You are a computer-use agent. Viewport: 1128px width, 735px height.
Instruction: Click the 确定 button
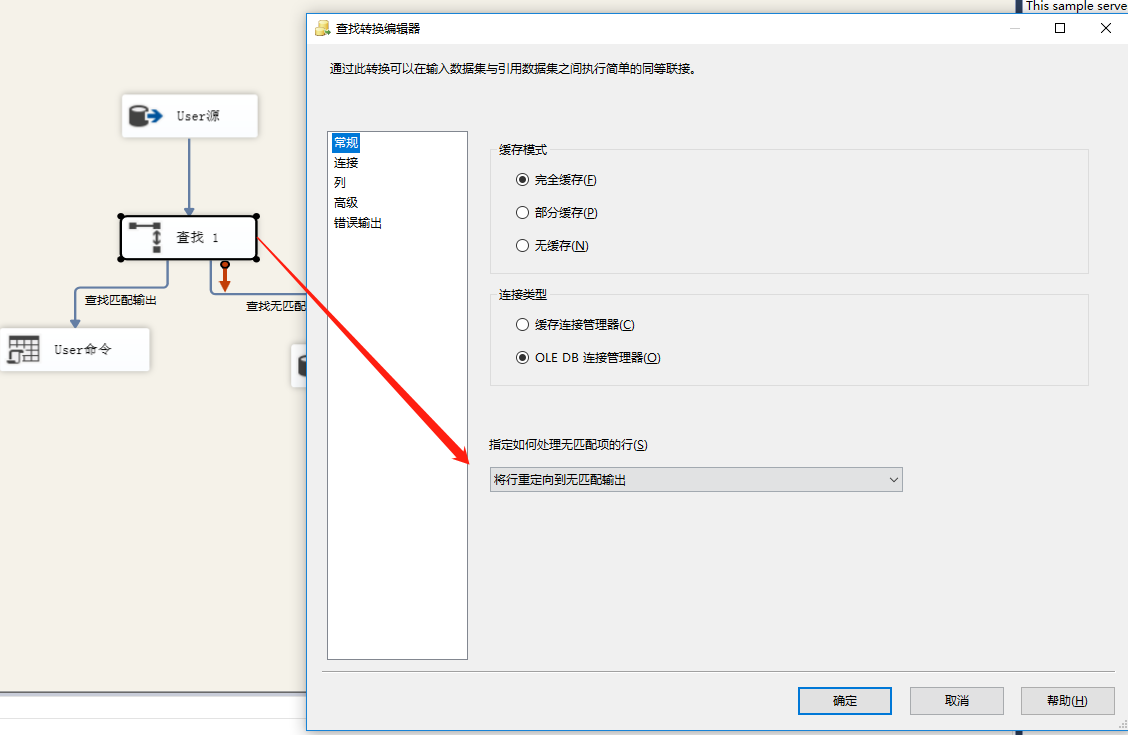click(845, 700)
